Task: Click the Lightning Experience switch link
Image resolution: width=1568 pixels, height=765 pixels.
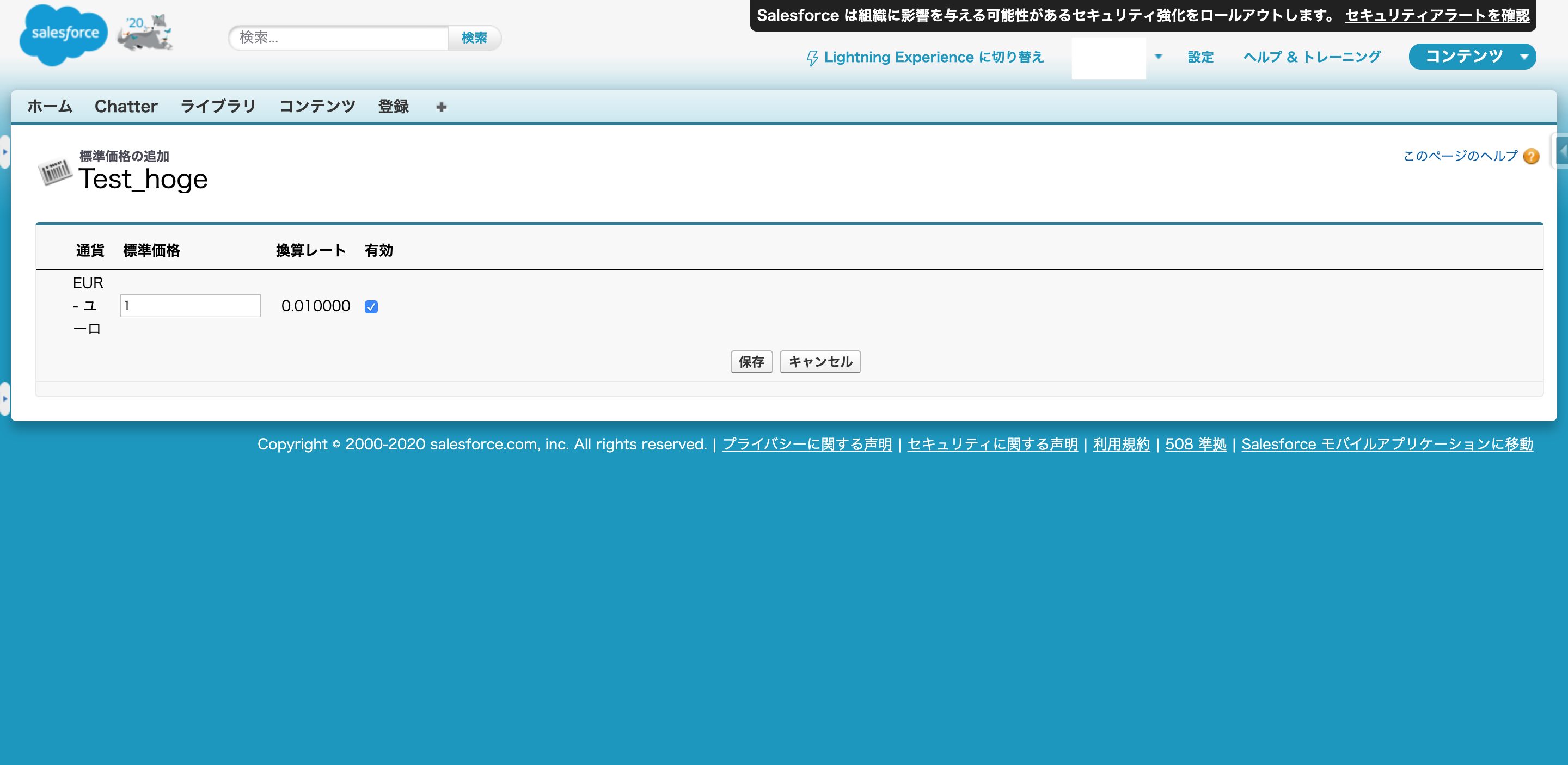Action: [x=925, y=57]
